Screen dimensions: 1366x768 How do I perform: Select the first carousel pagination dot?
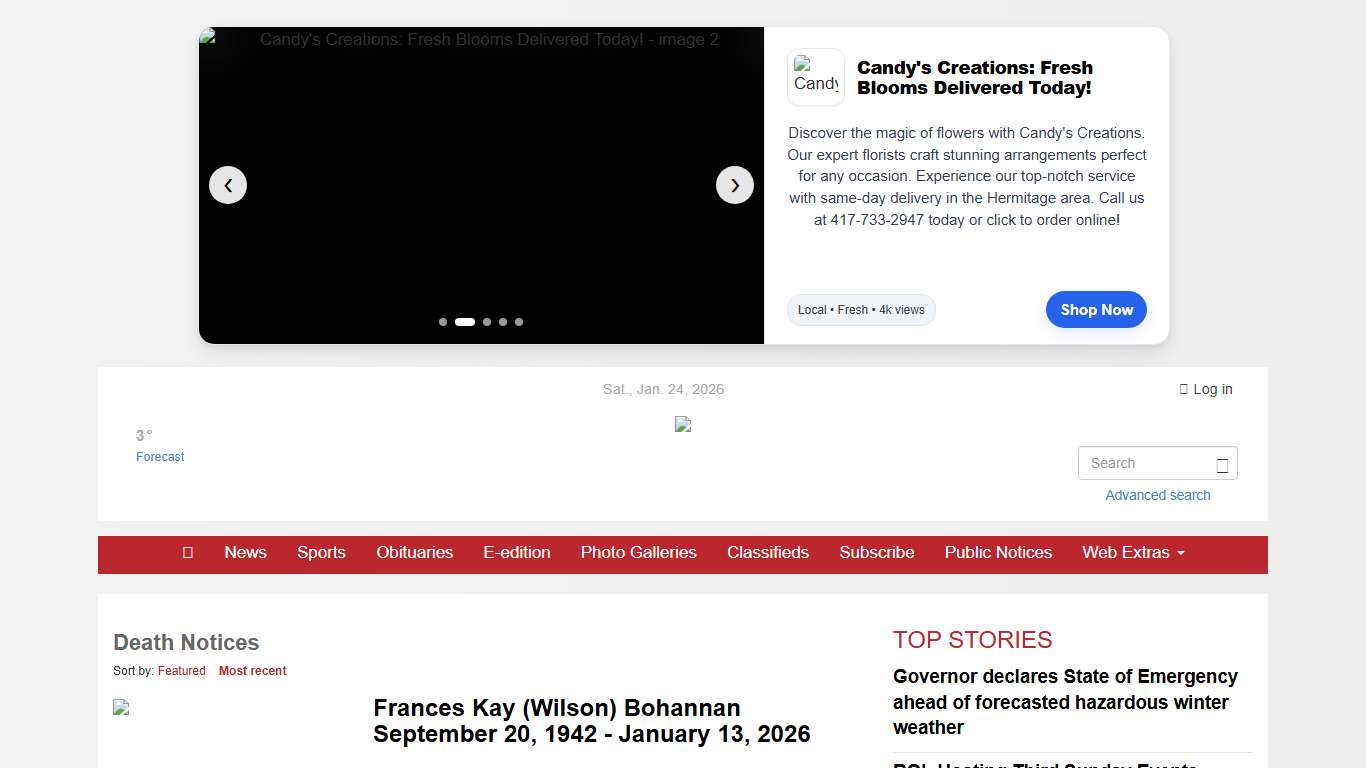click(443, 322)
